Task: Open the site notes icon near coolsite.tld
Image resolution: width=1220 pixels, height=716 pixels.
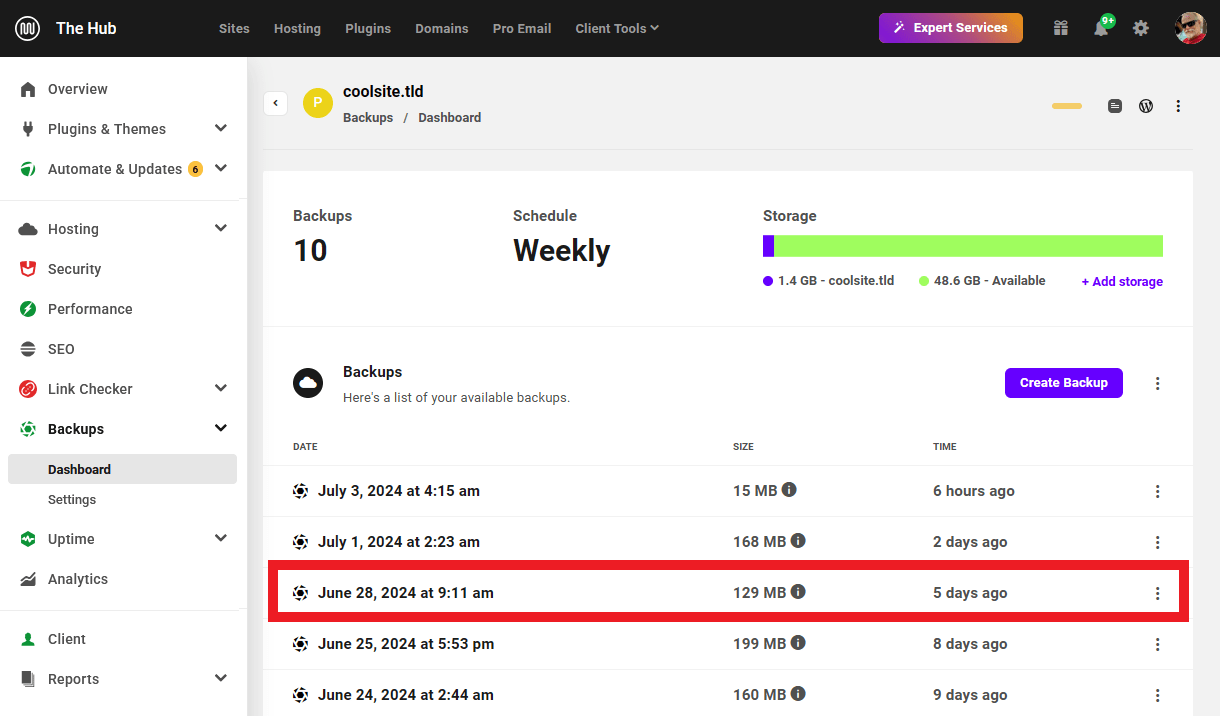Action: [1114, 105]
